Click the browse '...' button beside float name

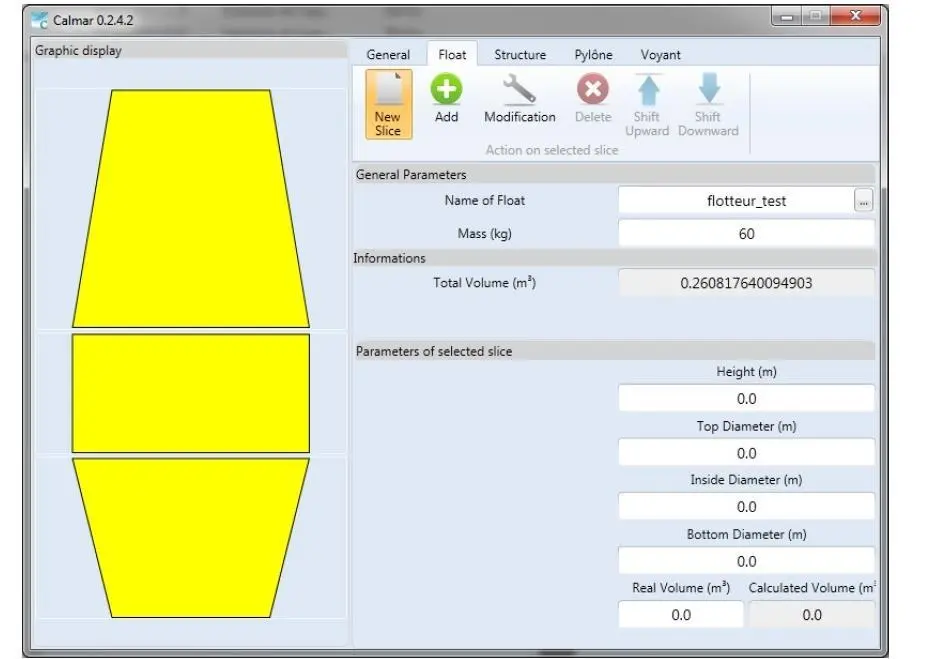863,201
